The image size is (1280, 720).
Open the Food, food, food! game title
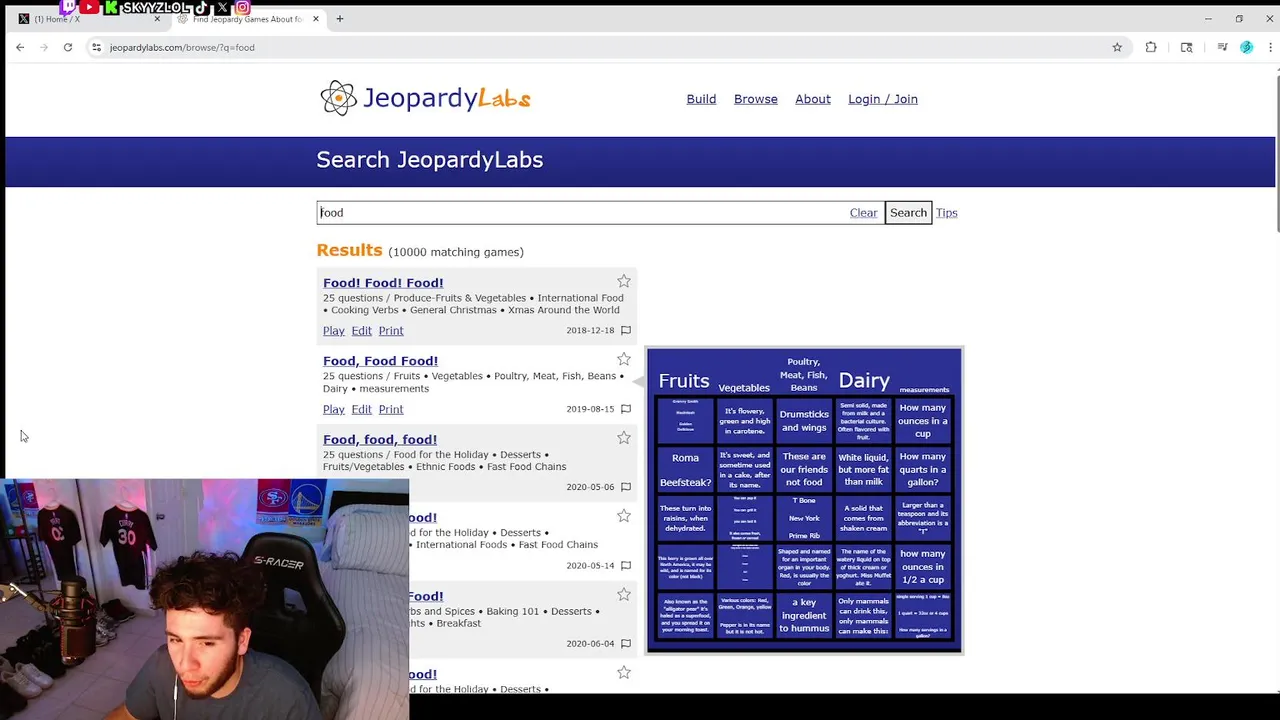click(380, 439)
